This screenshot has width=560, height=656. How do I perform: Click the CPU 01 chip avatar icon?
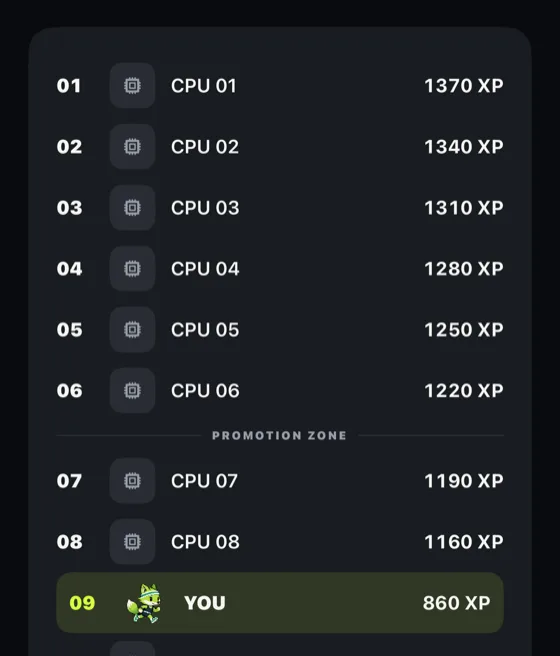tap(132, 86)
